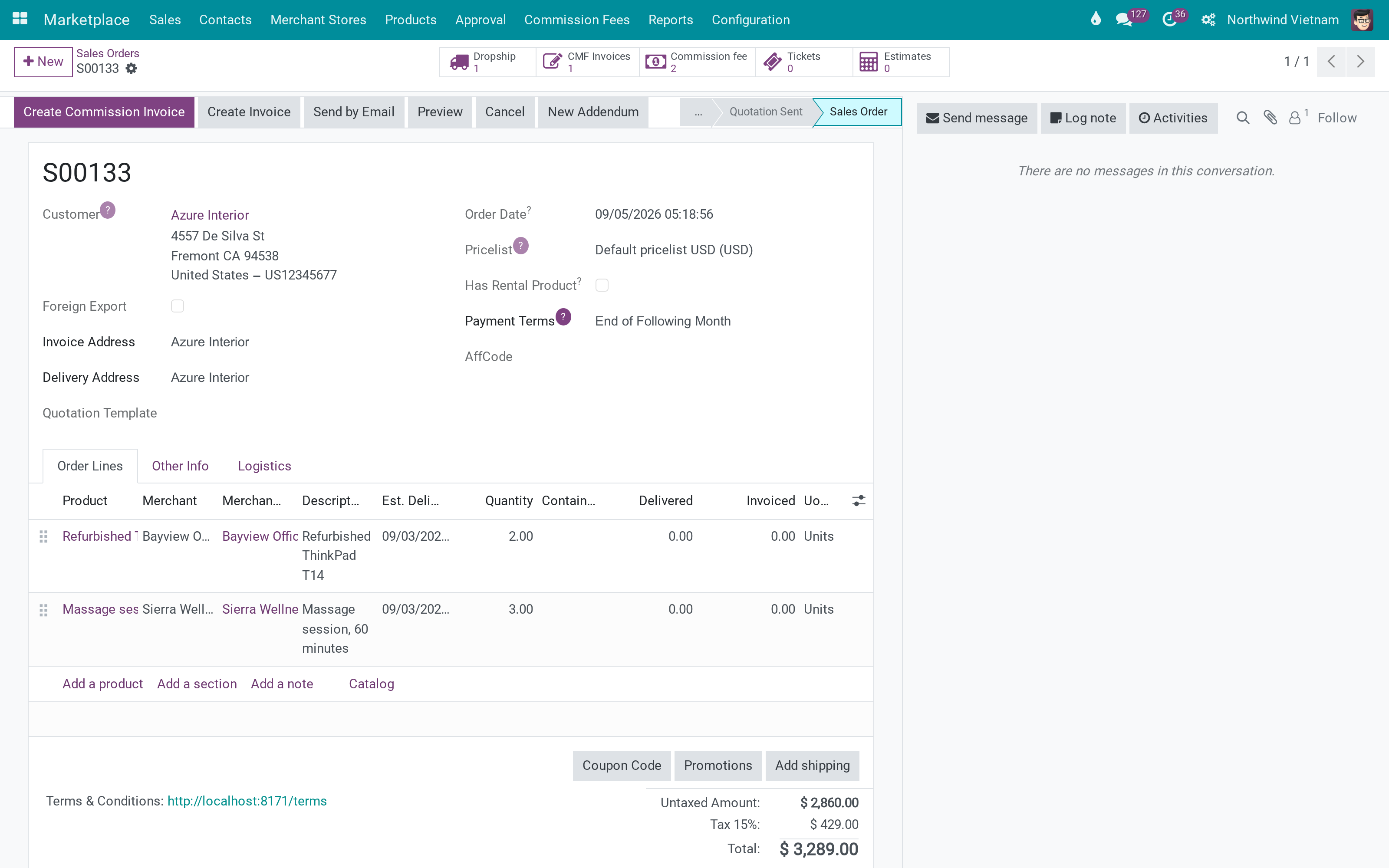The image size is (1389, 868).
Task: Open Tickets smart button
Action: click(x=804, y=62)
